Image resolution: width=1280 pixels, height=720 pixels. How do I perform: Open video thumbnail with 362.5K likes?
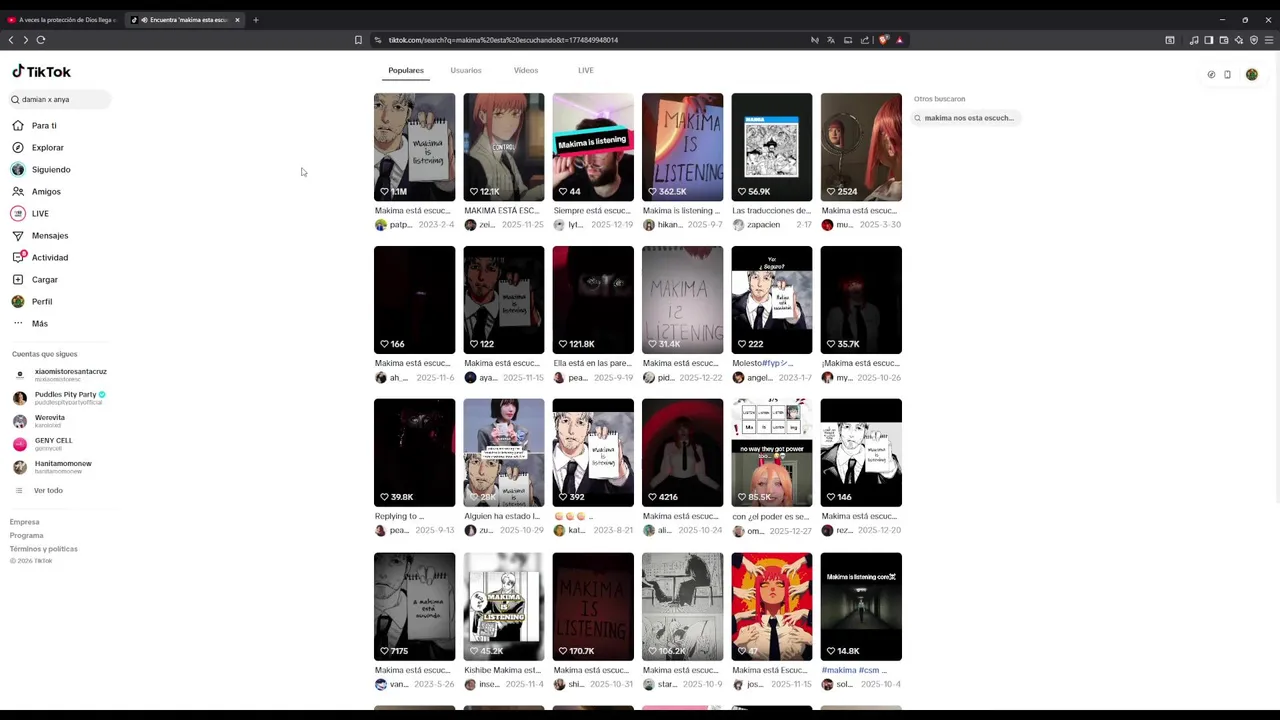point(682,147)
